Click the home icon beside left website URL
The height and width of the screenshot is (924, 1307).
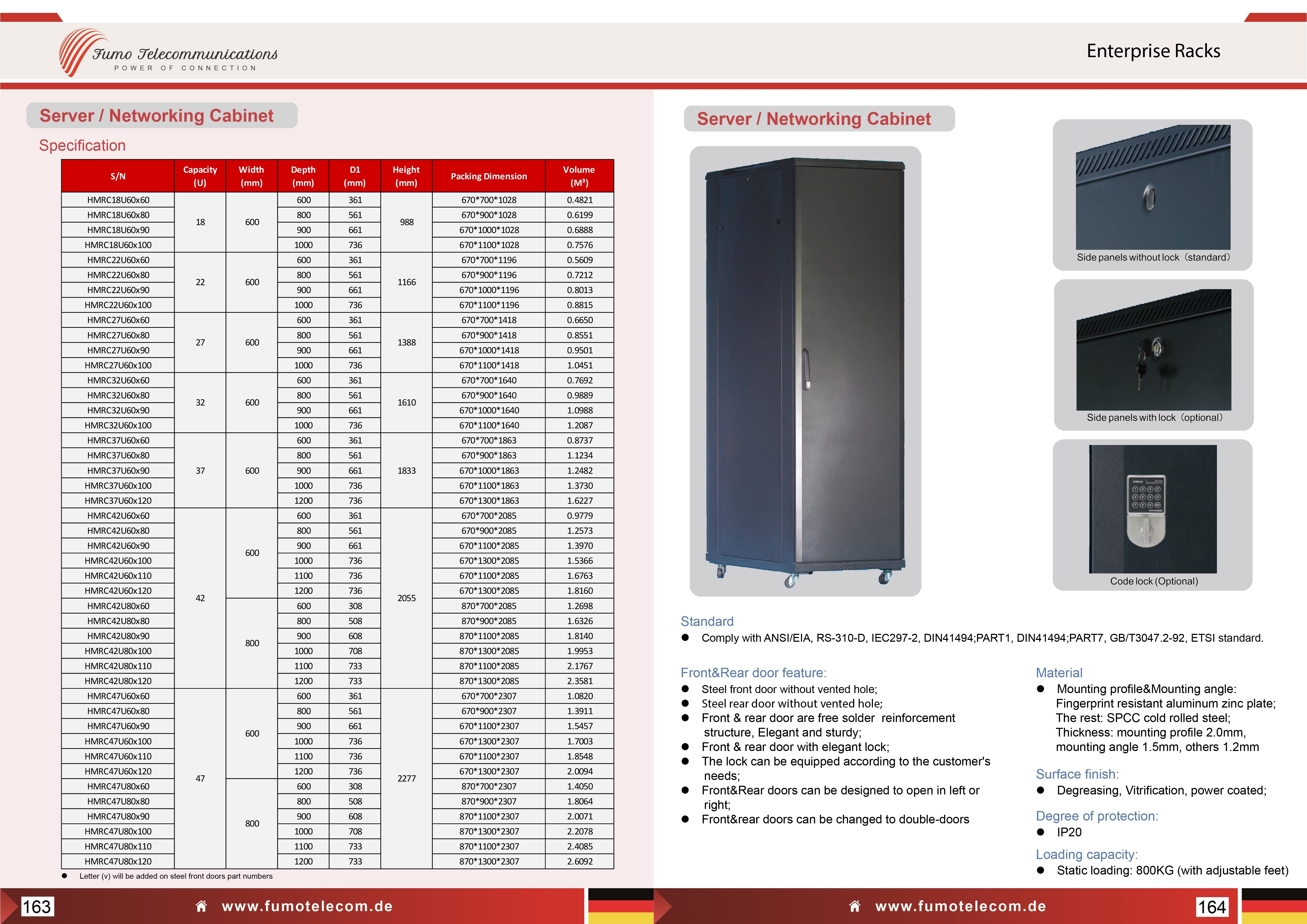click(201, 906)
